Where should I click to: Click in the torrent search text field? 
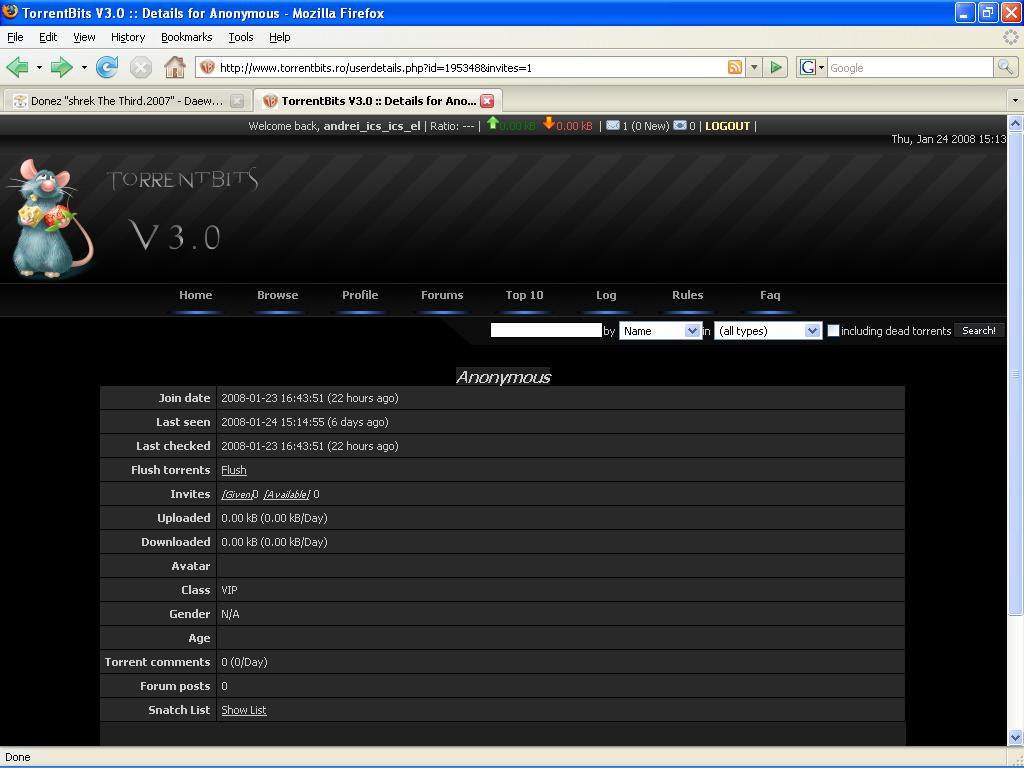point(546,330)
